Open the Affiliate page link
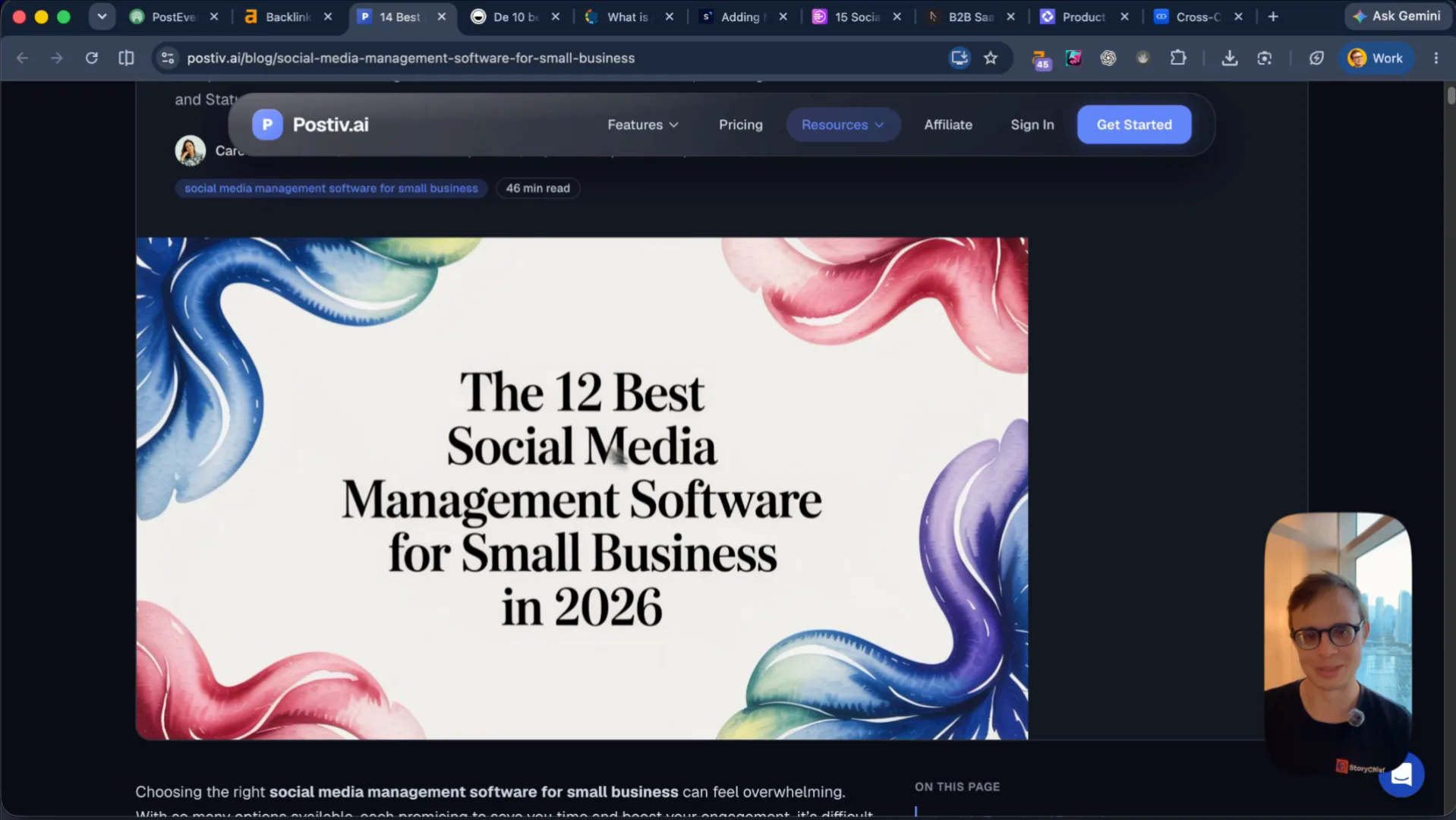This screenshot has height=820, width=1456. [947, 125]
